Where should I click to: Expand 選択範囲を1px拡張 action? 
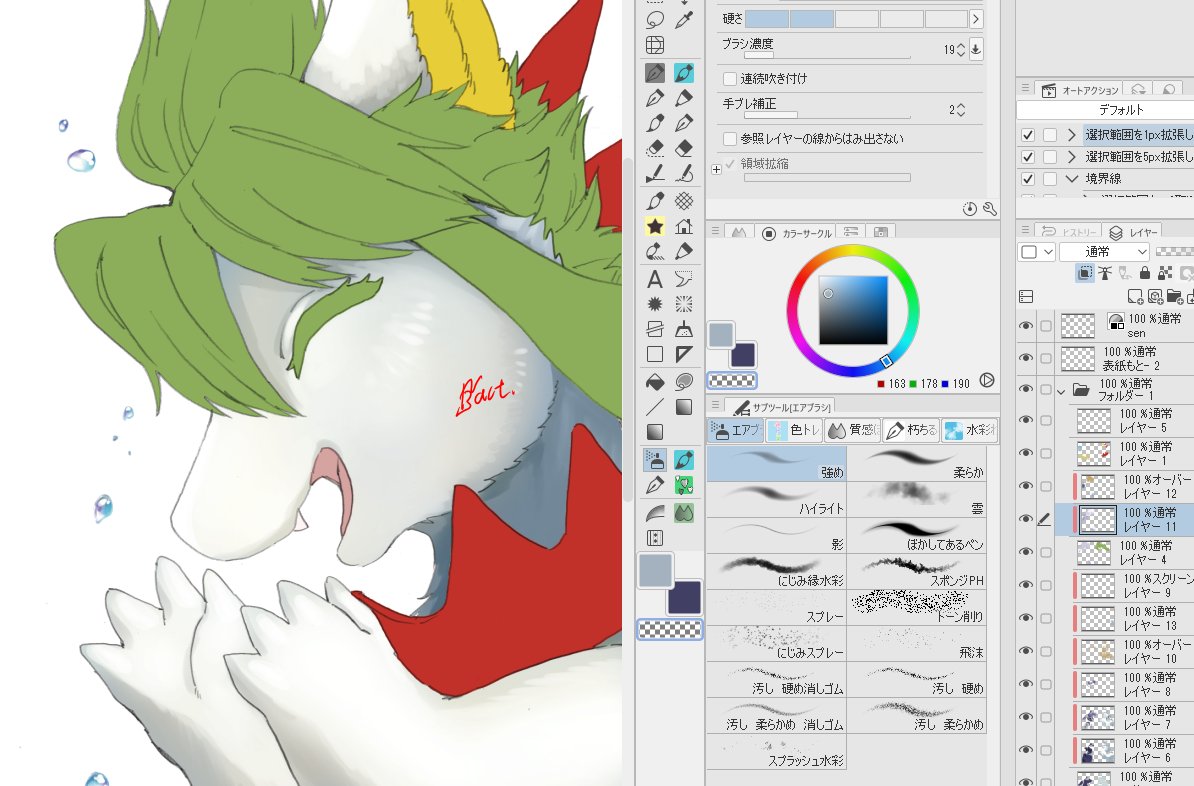pos(1072,135)
